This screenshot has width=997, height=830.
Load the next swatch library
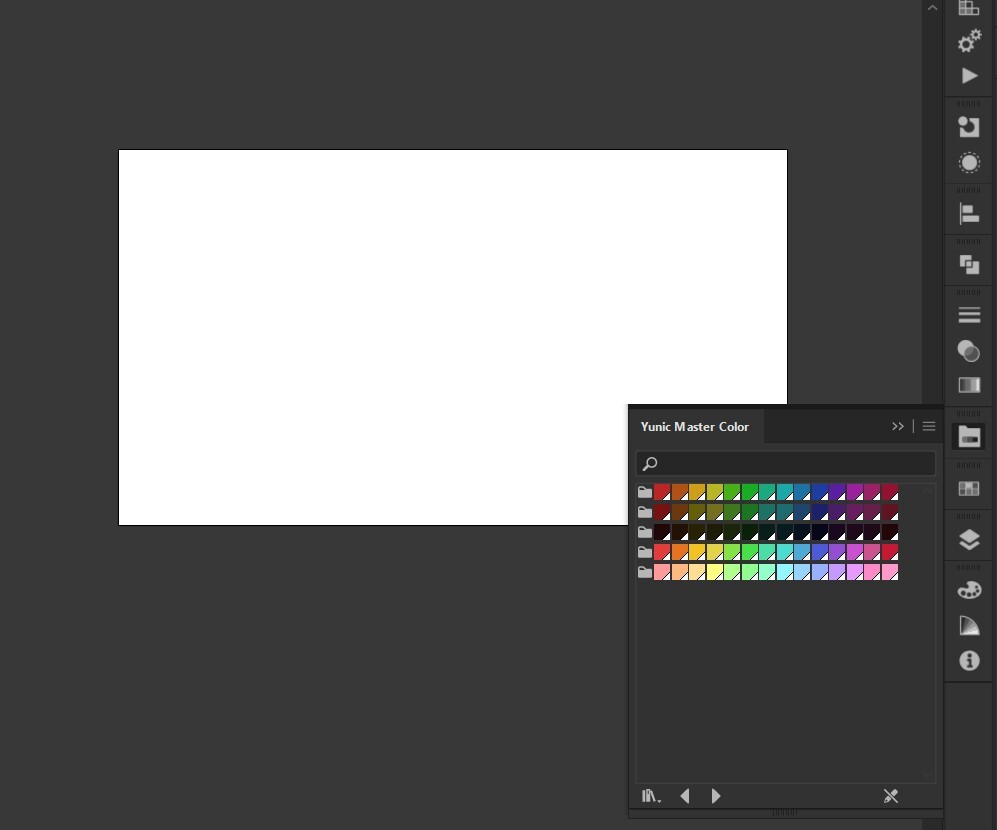715,796
